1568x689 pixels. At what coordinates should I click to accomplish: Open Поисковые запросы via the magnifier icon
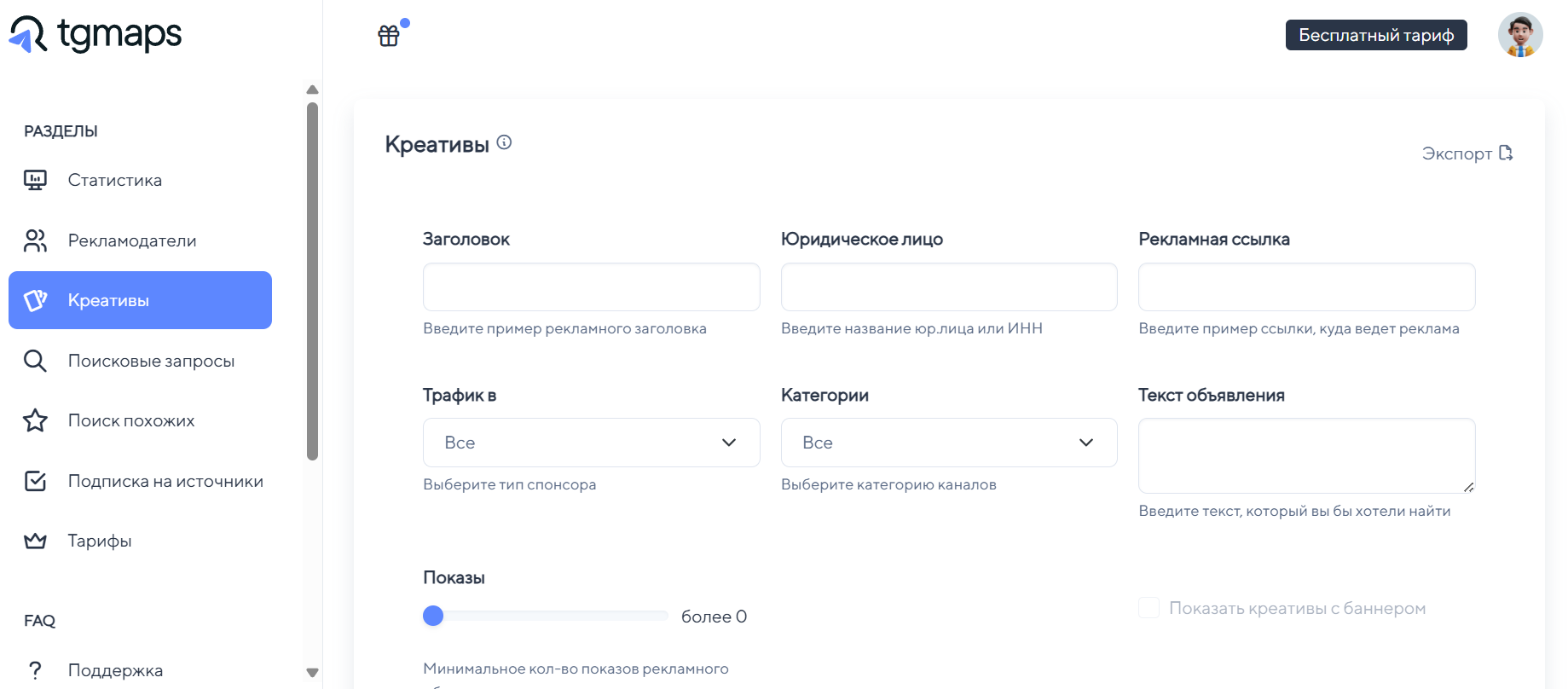coord(35,361)
